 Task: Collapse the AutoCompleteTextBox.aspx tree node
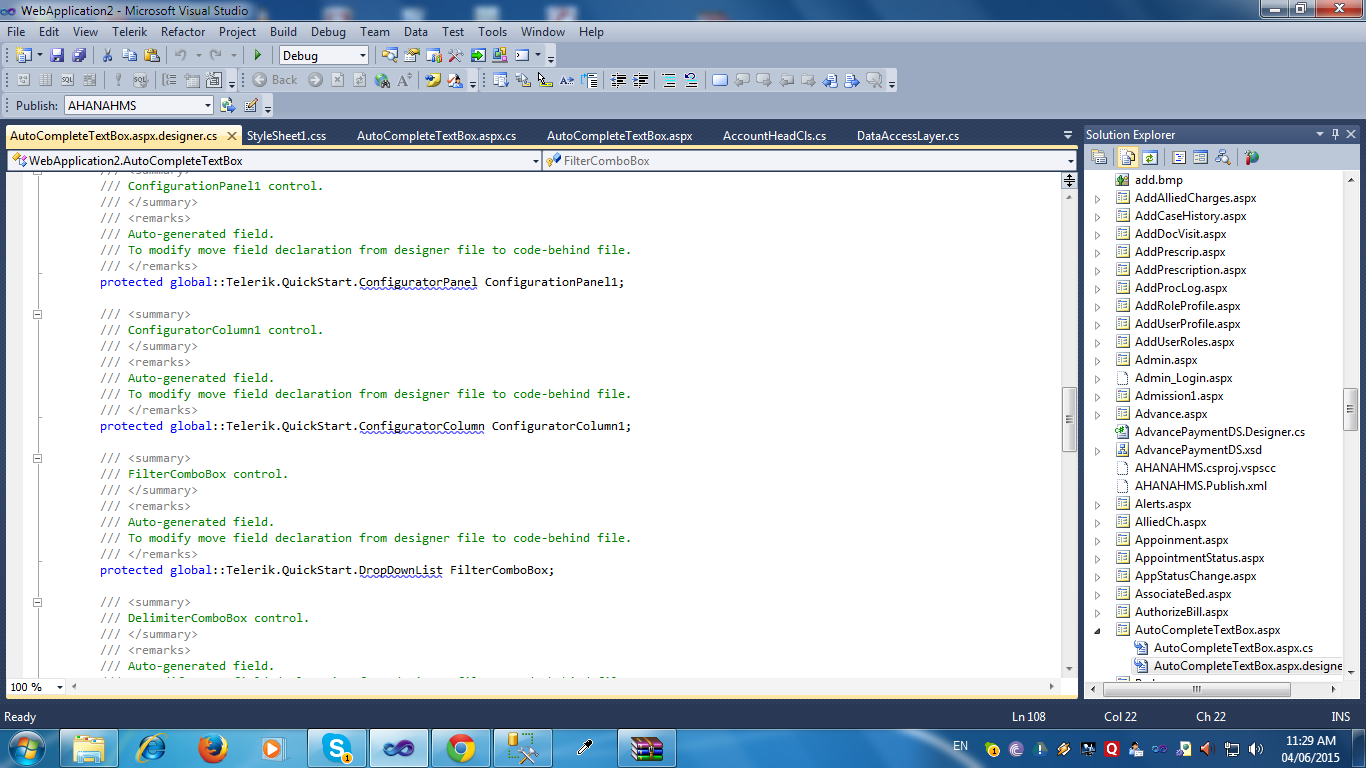1097,630
